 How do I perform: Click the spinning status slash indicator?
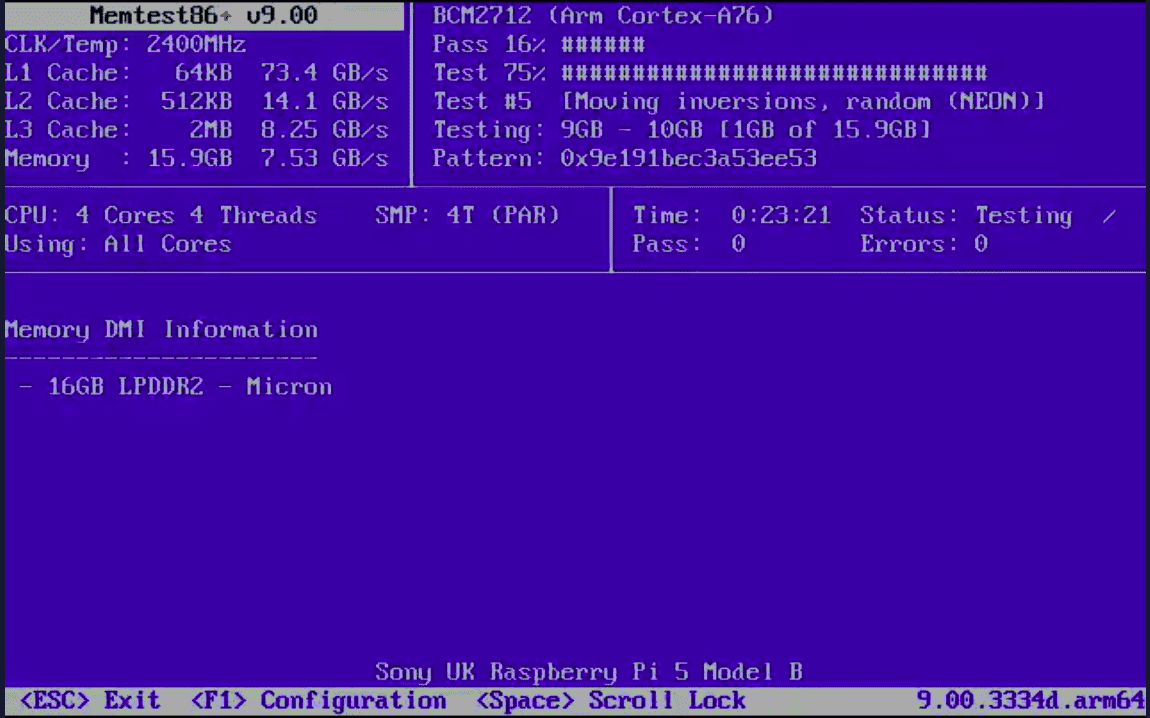(1109, 216)
